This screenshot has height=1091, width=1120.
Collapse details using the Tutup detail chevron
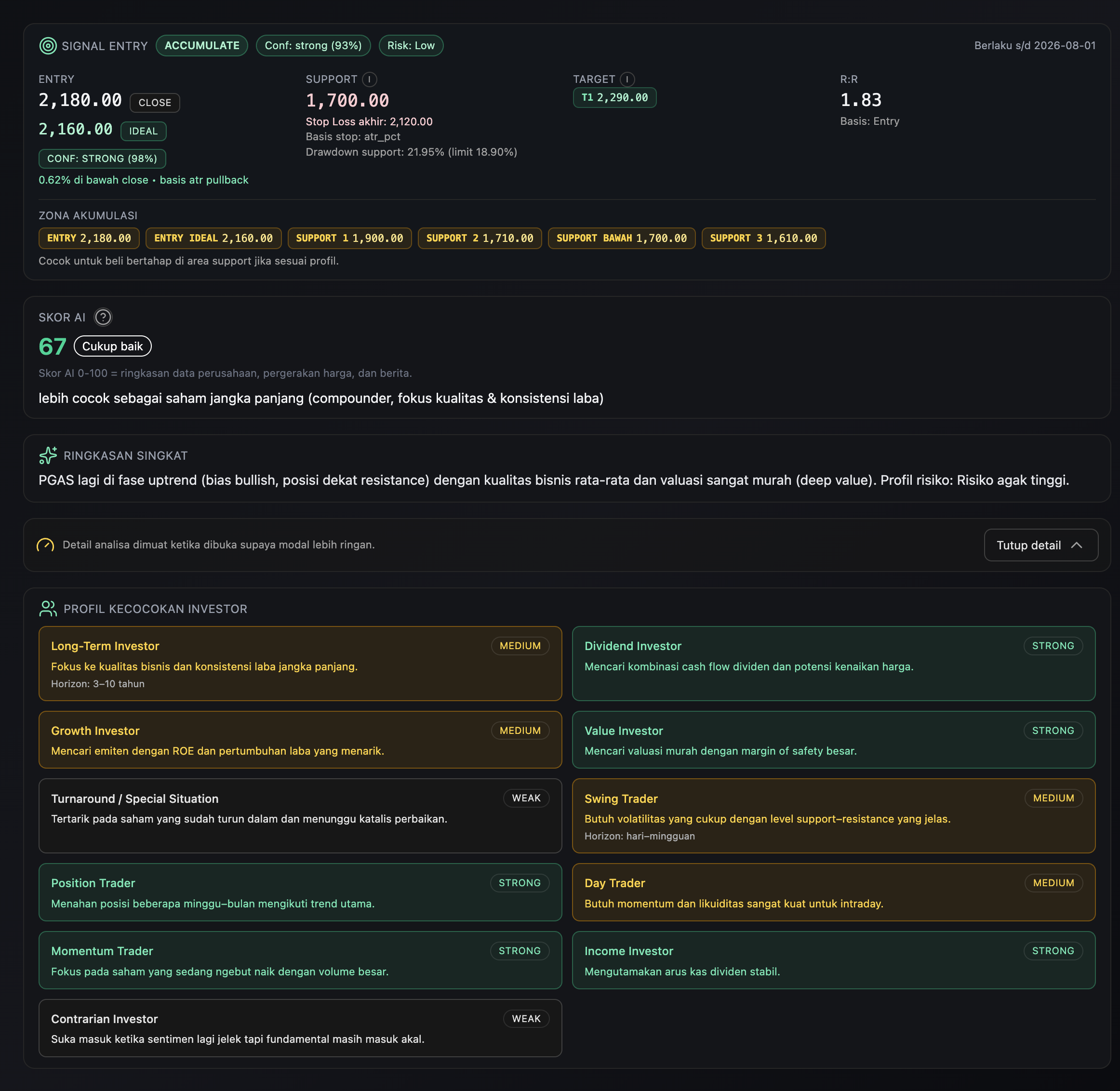click(1077, 545)
